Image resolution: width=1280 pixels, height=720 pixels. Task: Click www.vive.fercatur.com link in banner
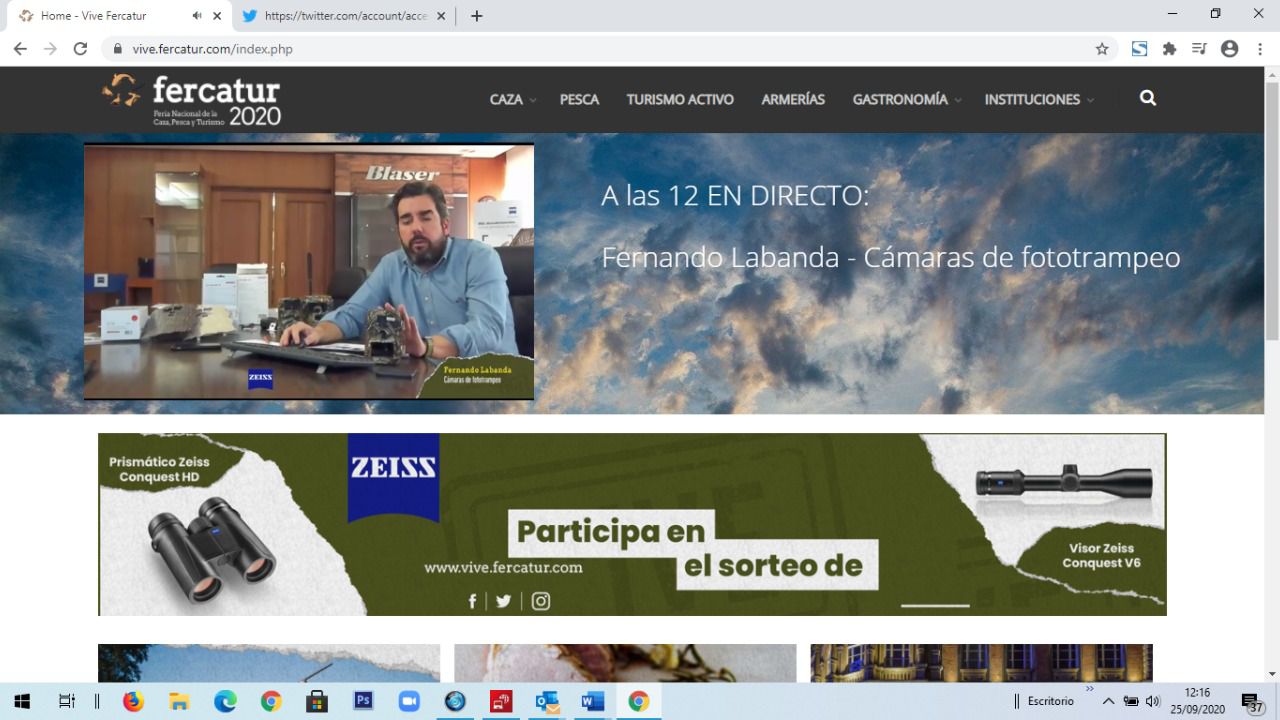[503, 567]
